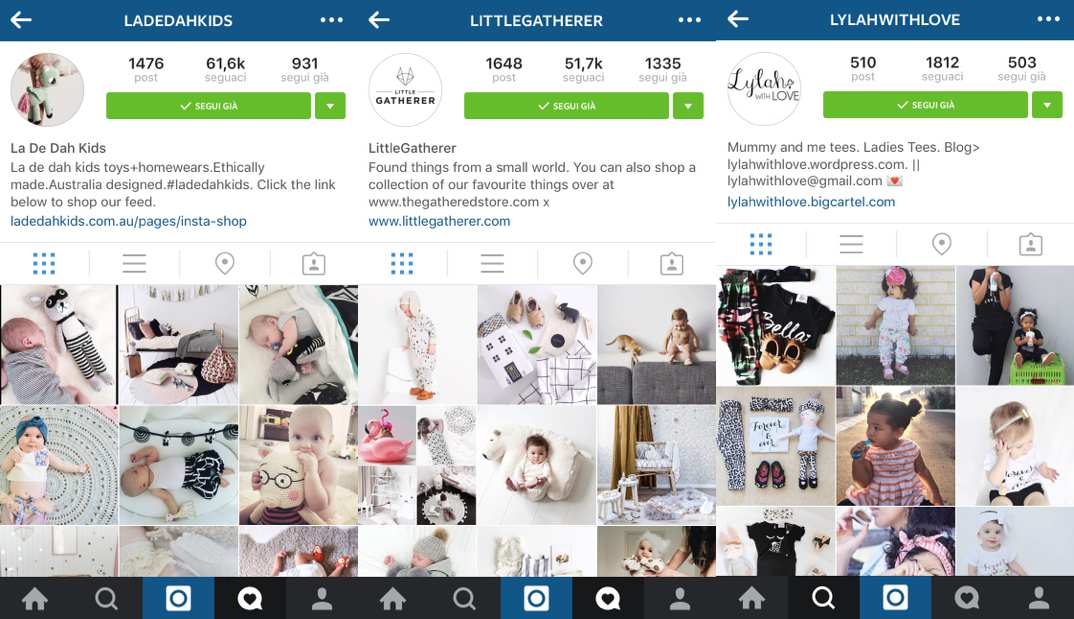The image size is (1074, 619).
Task: Open home feed in LYLAHWITHLOVE bottom bar
Action: [x=751, y=598]
